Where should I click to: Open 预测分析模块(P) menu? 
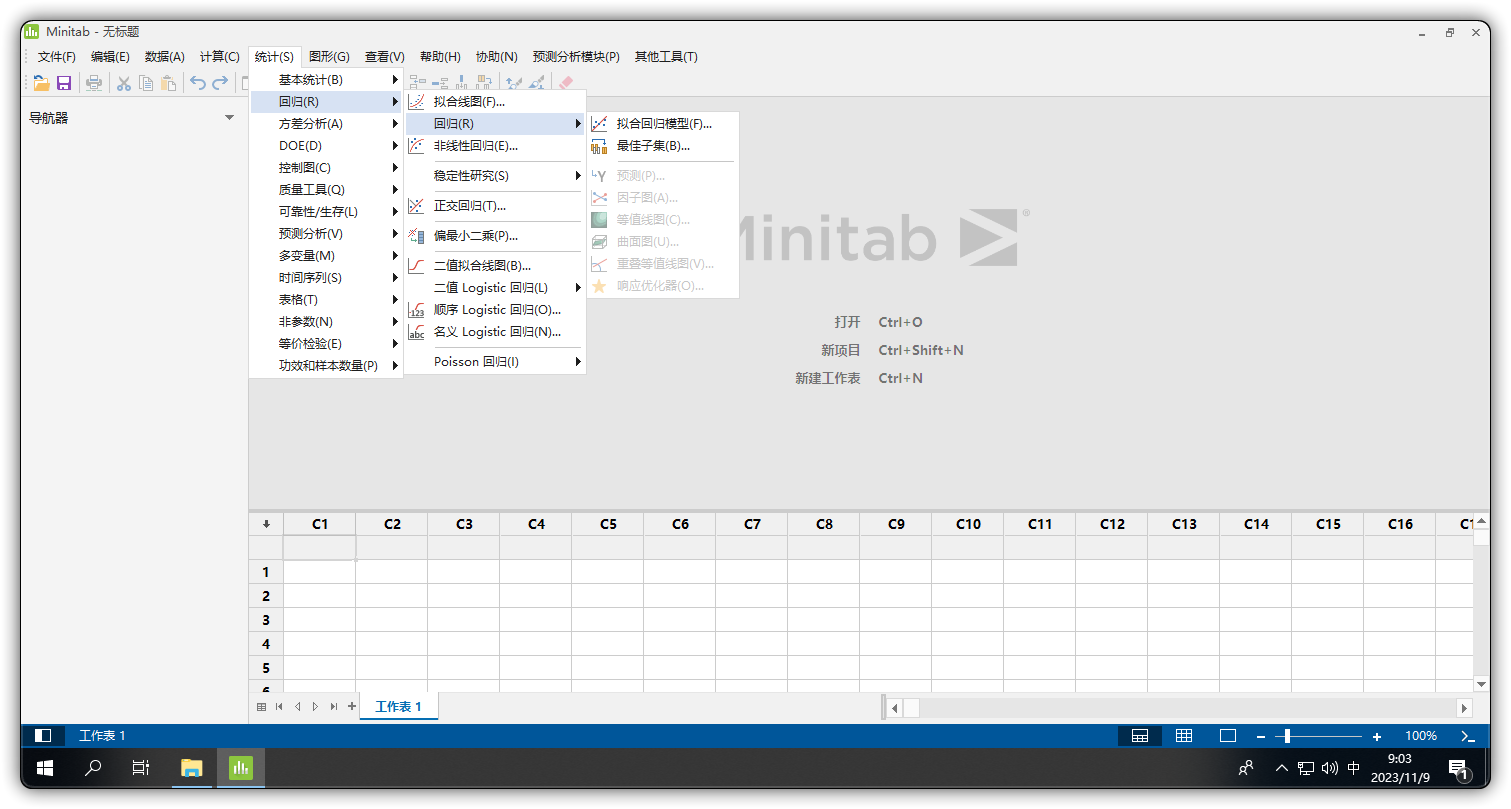click(576, 57)
